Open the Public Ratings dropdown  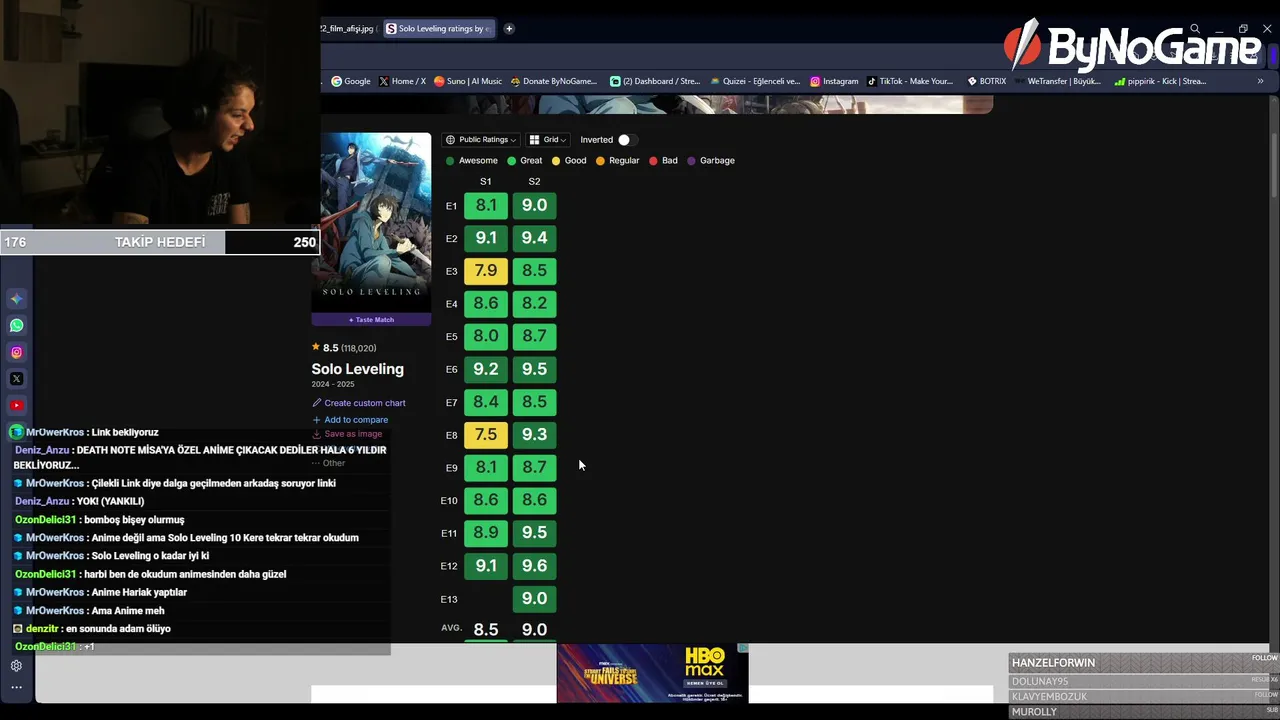pos(480,140)
